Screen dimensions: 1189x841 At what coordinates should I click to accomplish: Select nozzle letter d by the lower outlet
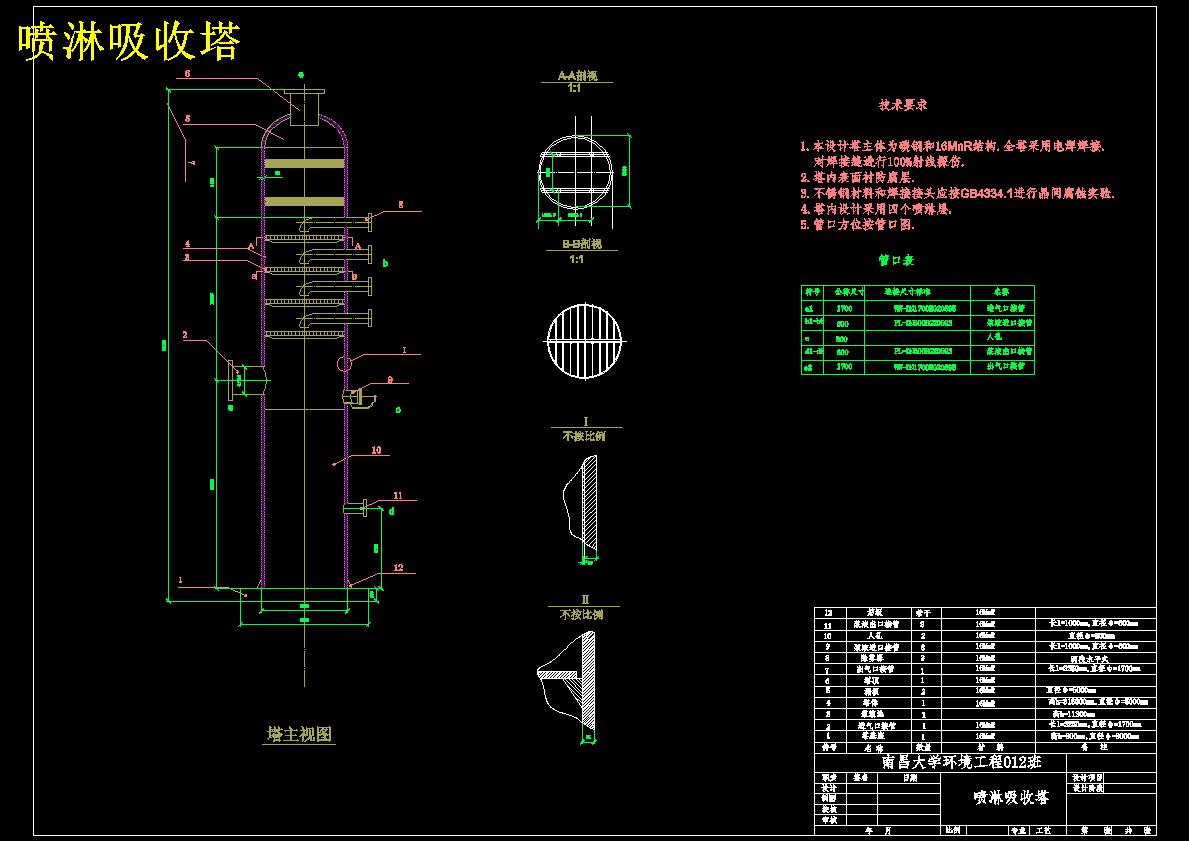[391, 512]
